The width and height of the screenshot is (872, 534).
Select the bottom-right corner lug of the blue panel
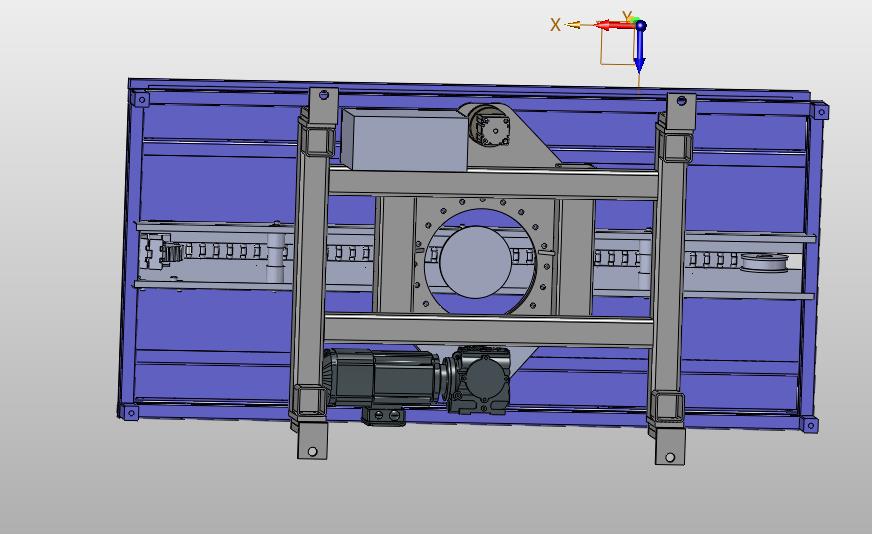[x=810, y=426]
